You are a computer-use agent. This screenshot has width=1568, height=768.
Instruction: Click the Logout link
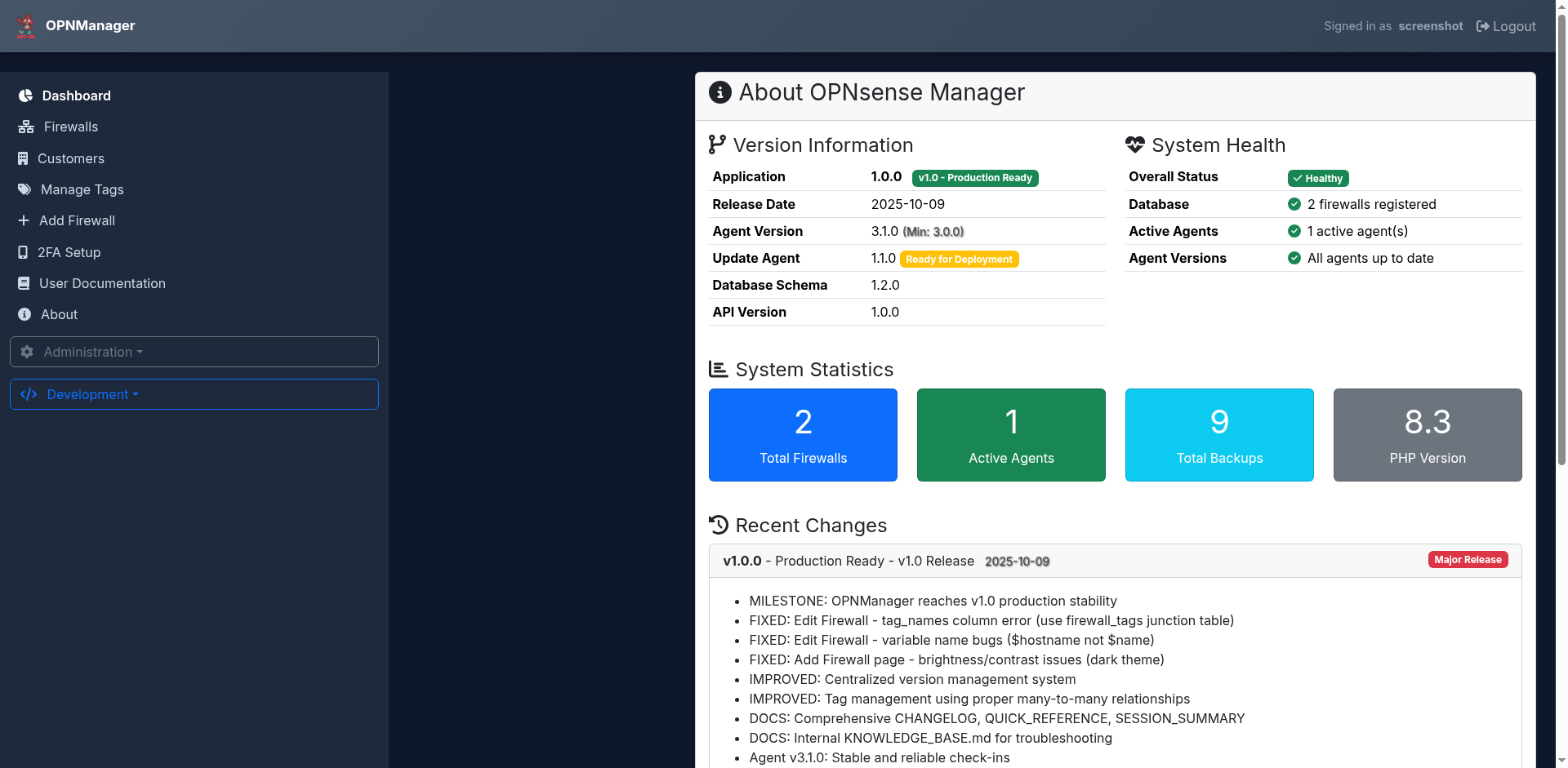1506,26
